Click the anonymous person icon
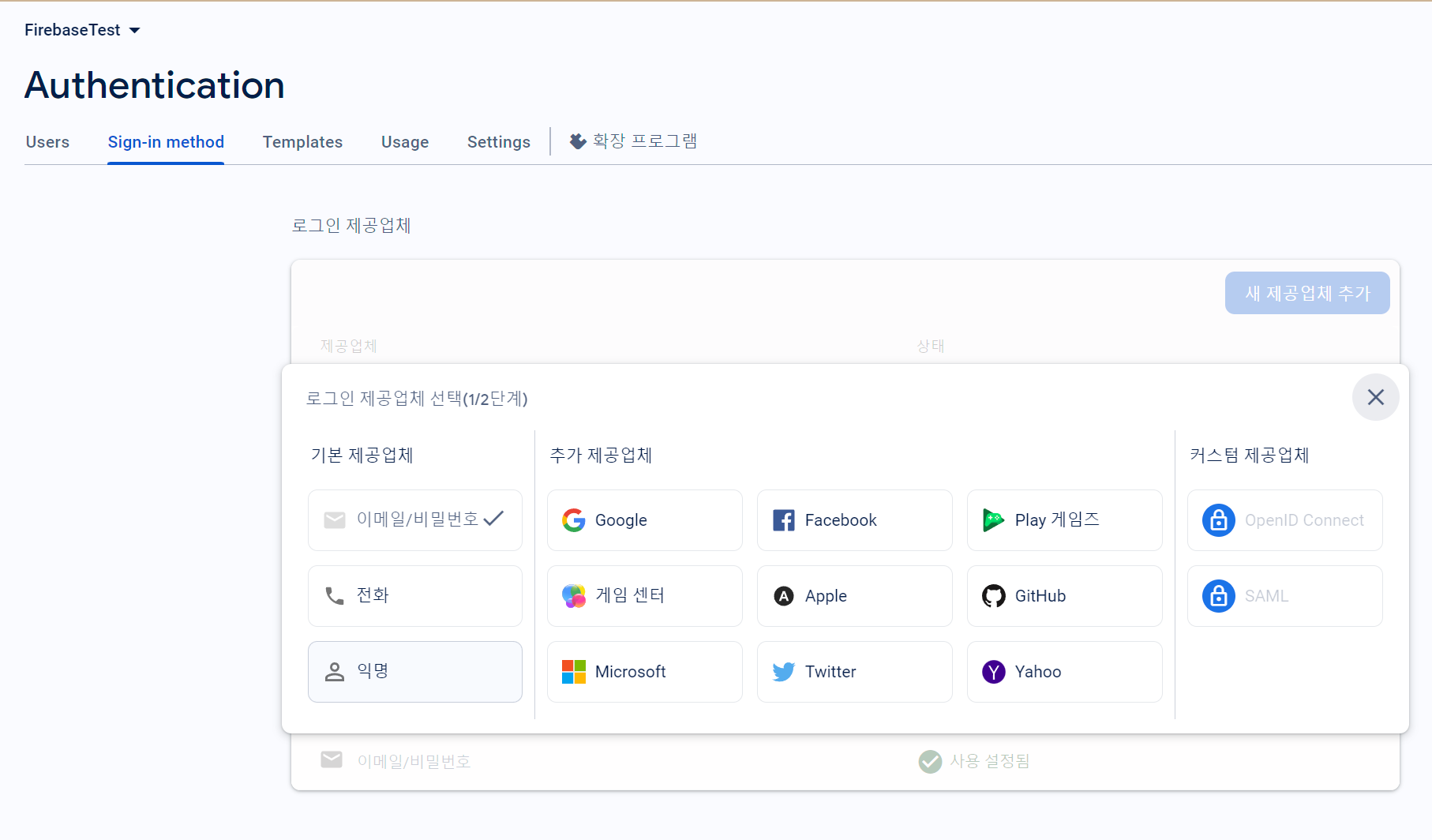 335,672
